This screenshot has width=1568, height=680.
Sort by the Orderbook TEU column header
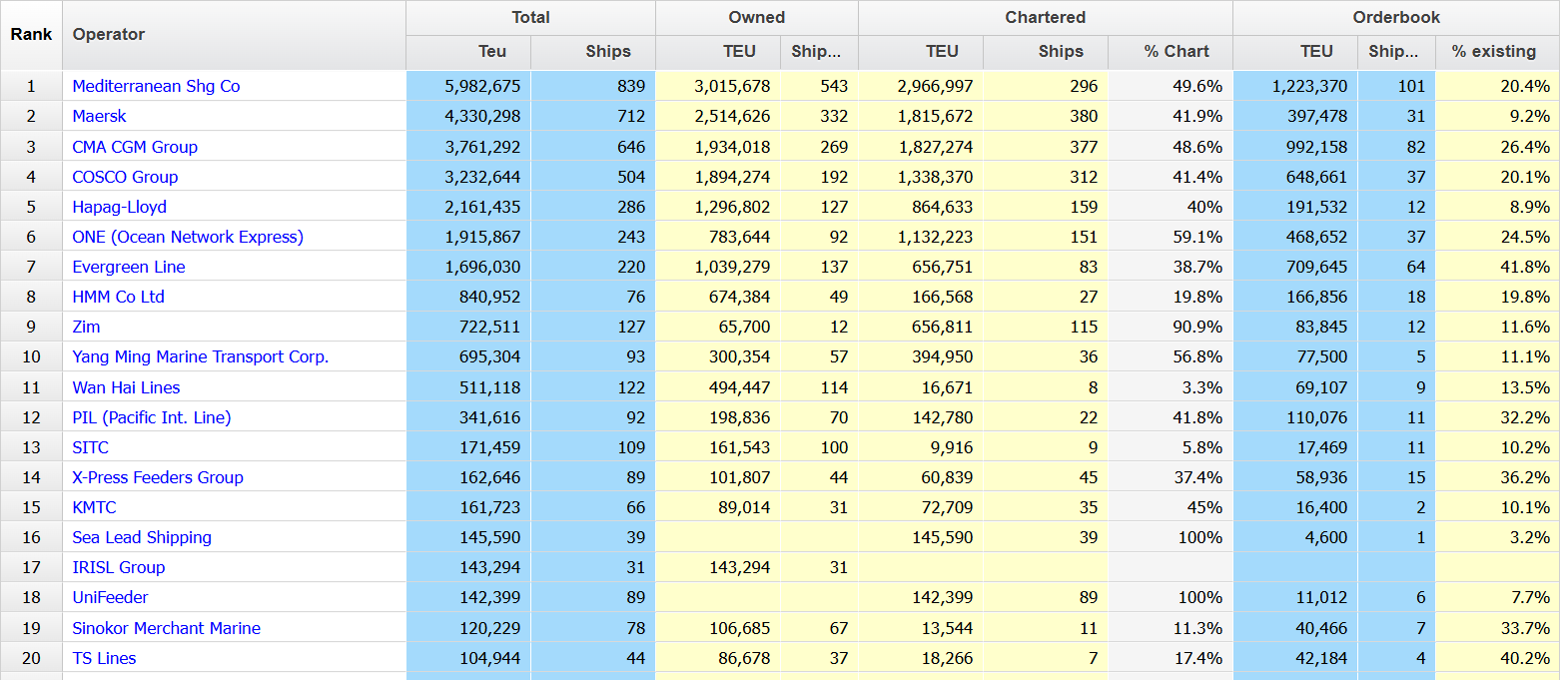[x=1295, y=52]
